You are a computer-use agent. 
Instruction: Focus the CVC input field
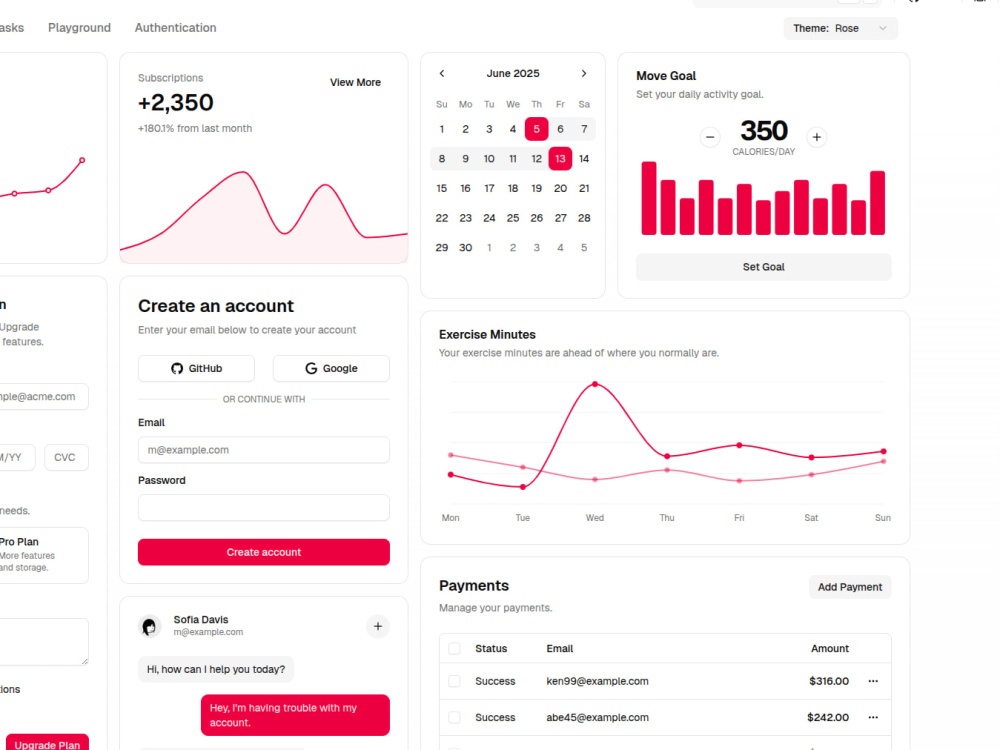click(66, 457)
